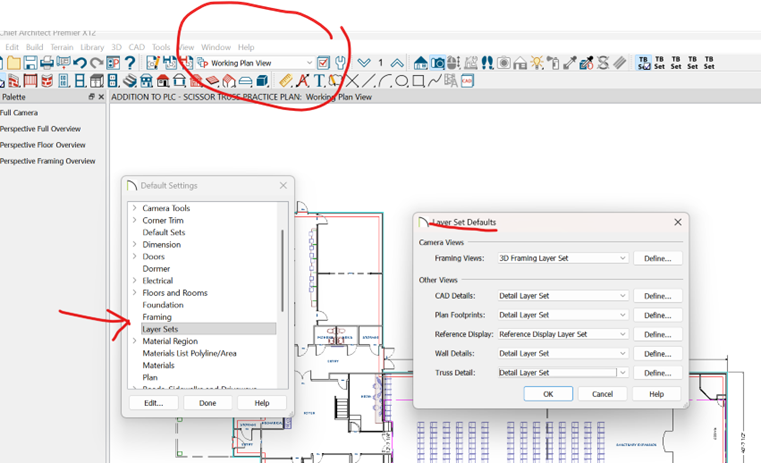Click the wrench preferences icon beside the view dropdown
Viewport: 761px width, 463px height.
338,63
